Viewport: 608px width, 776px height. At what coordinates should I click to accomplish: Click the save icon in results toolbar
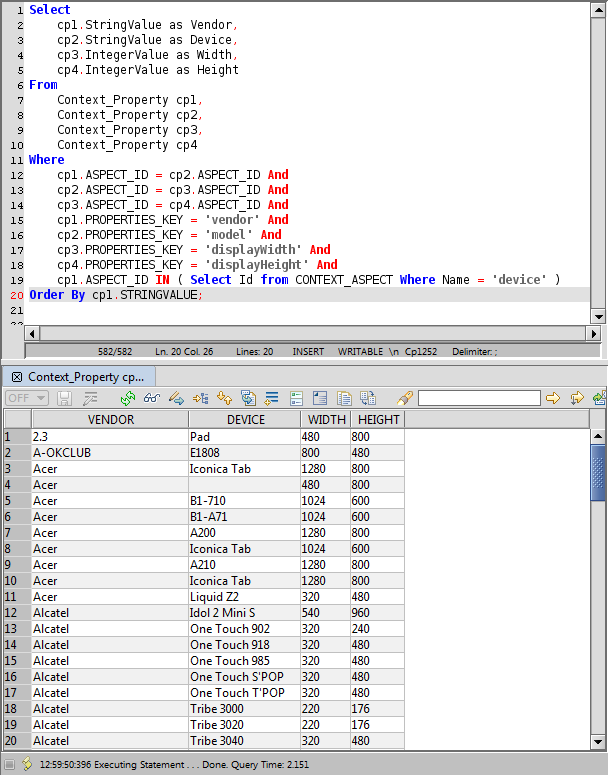pyautogui.click(x=65, y=398)
